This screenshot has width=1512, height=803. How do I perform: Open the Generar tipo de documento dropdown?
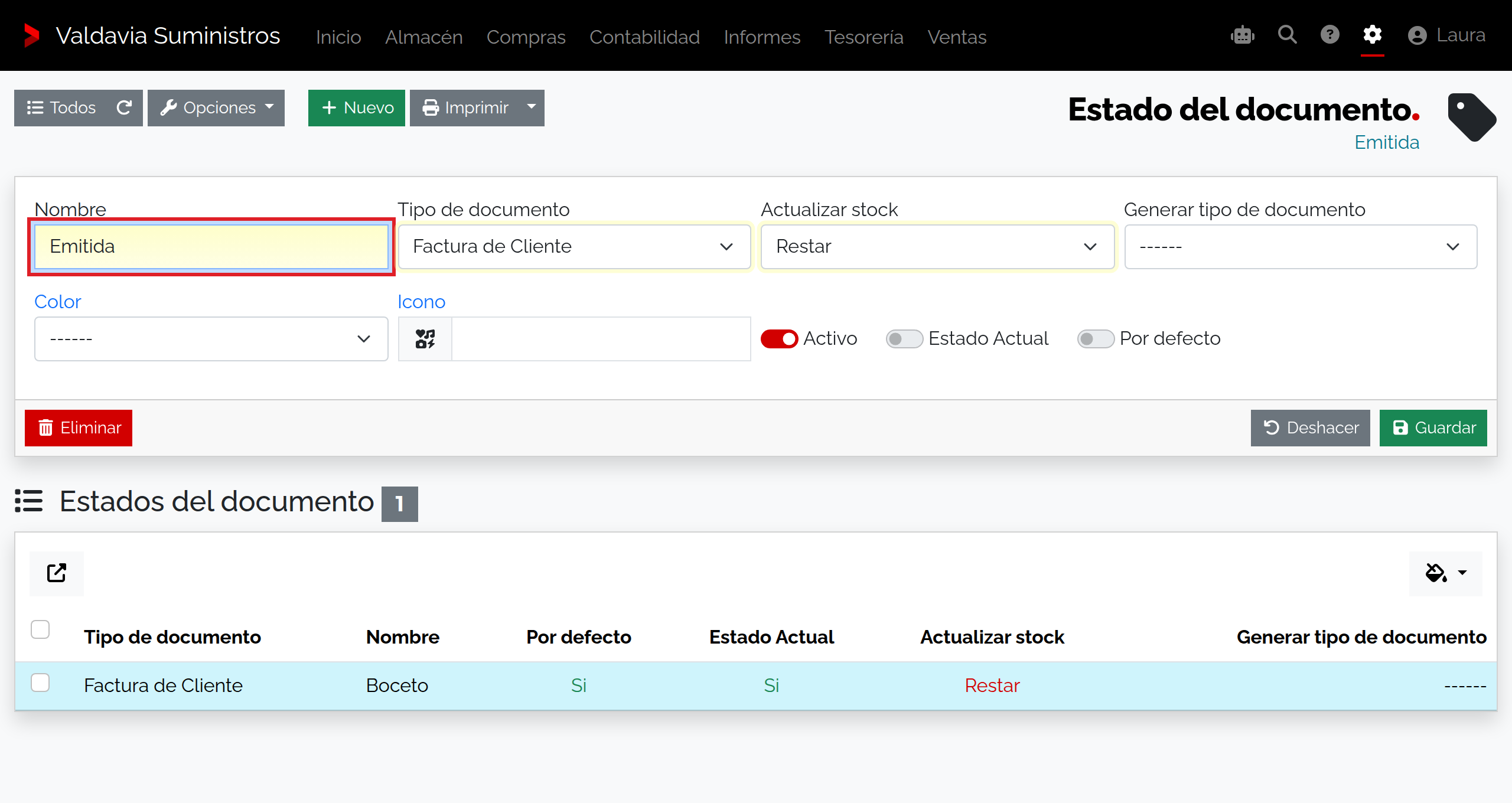click(1301, 247)
